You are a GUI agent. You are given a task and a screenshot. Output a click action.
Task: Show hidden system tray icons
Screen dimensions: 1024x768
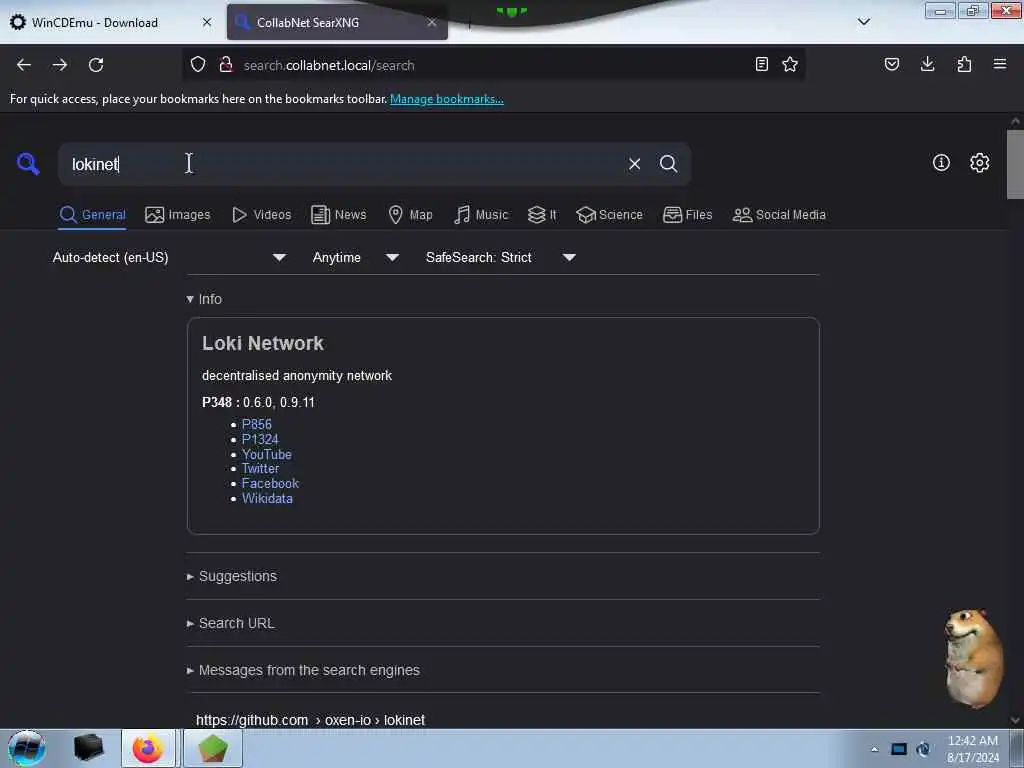coord(874,750)
